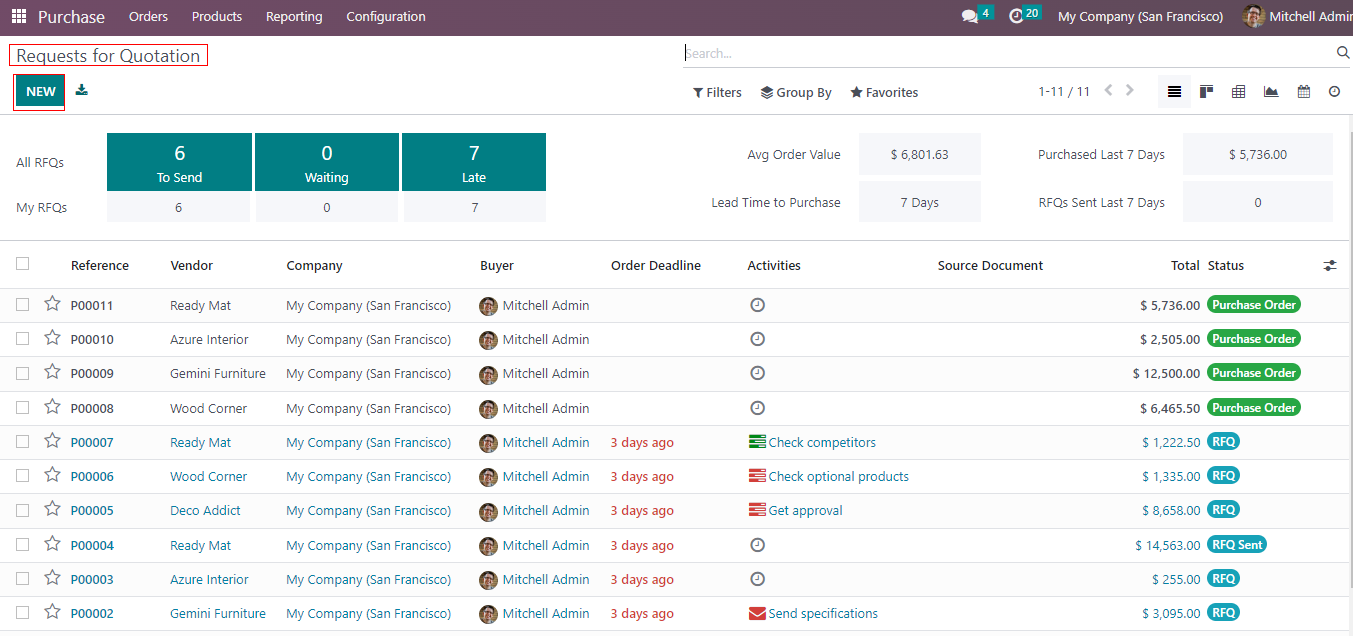
Task: Open the Check competitors activity link
Action: tap(821, 443)
